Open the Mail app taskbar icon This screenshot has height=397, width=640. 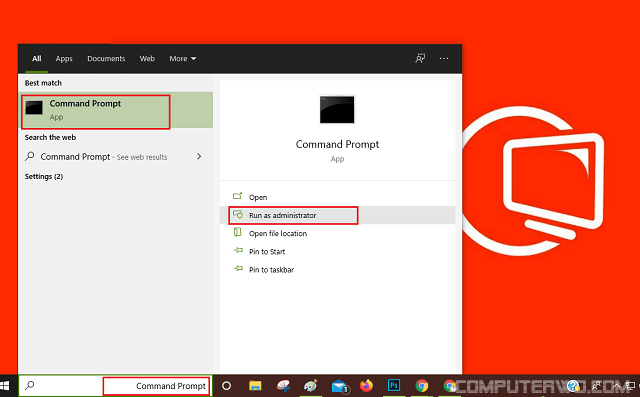(x=339, y=386)
